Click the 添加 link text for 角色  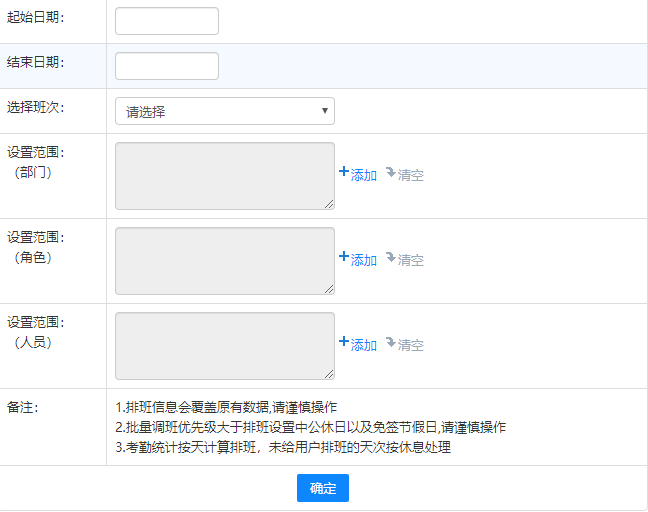(x=364, y=260)
